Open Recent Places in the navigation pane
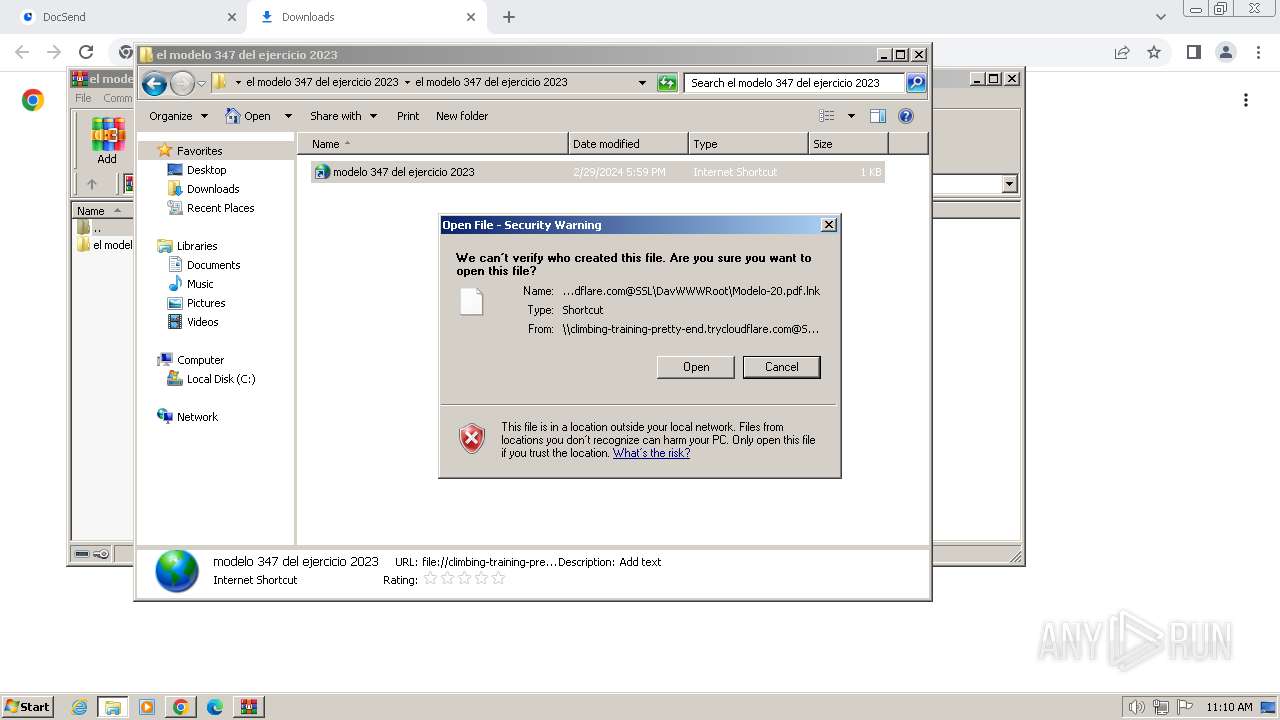 (220, 208)
